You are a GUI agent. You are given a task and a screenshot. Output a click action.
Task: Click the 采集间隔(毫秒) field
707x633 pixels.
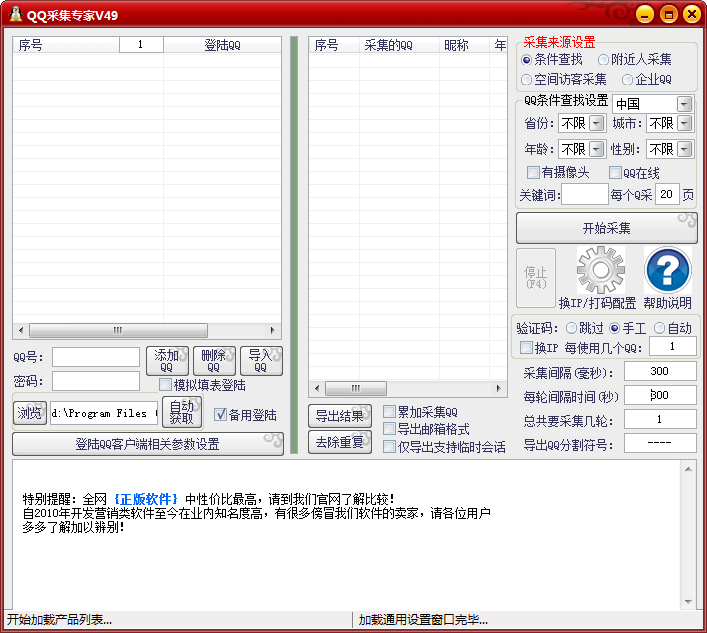pyautogui.click(x=660, y=371)
